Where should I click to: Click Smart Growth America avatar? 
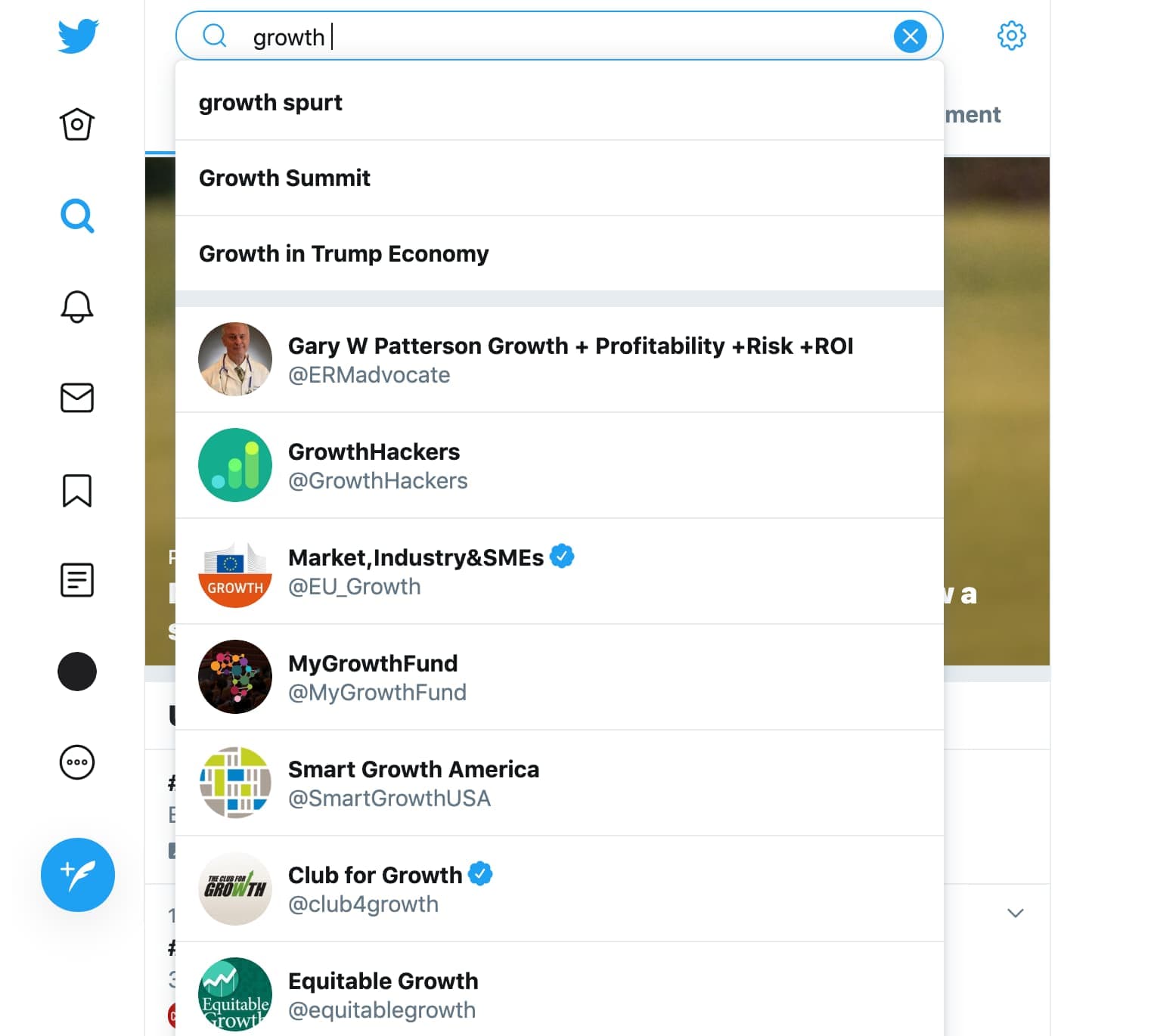pos(234,783)
